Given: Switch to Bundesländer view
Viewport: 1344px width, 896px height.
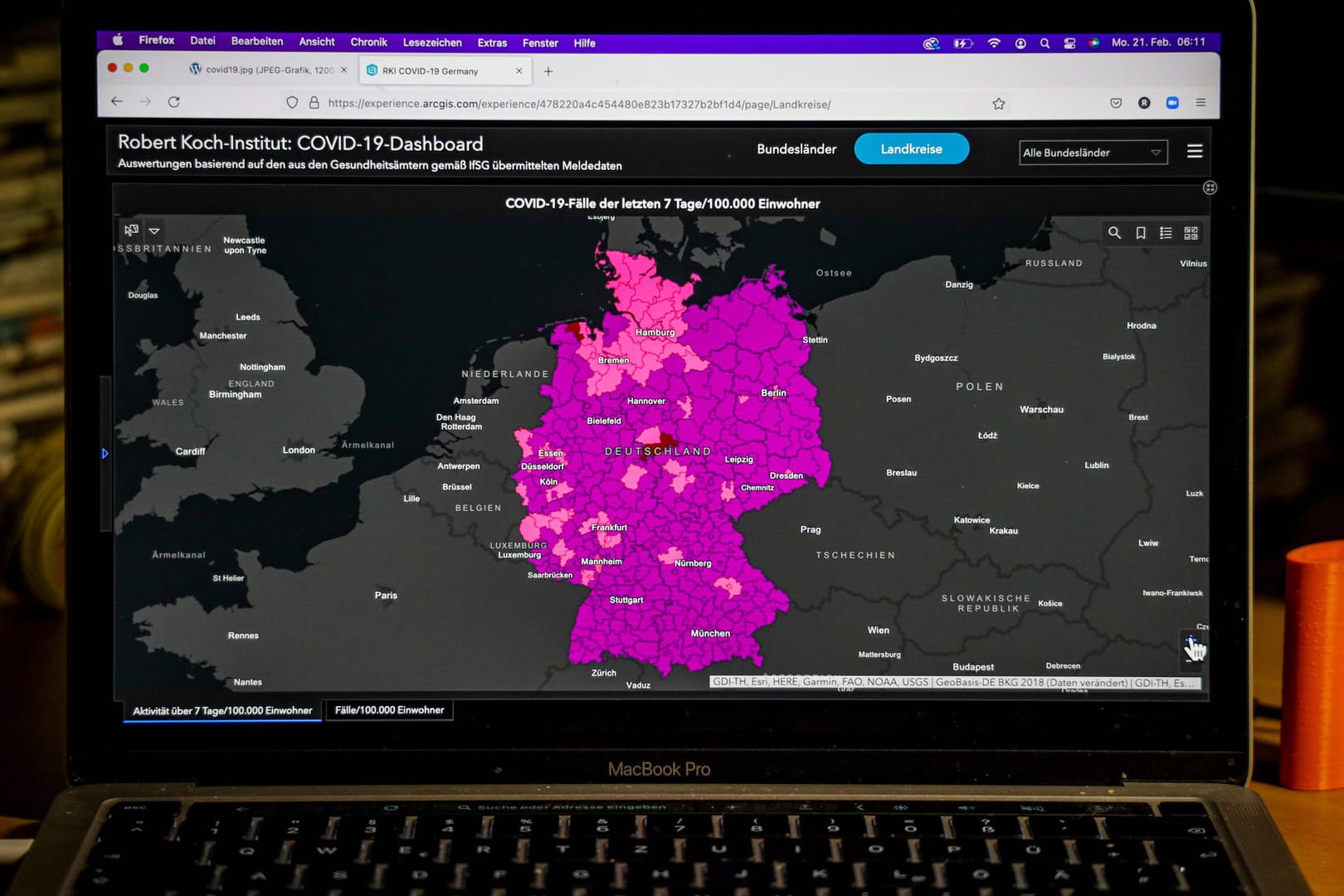Looking at the screenshot, I should tap(796, 149).
